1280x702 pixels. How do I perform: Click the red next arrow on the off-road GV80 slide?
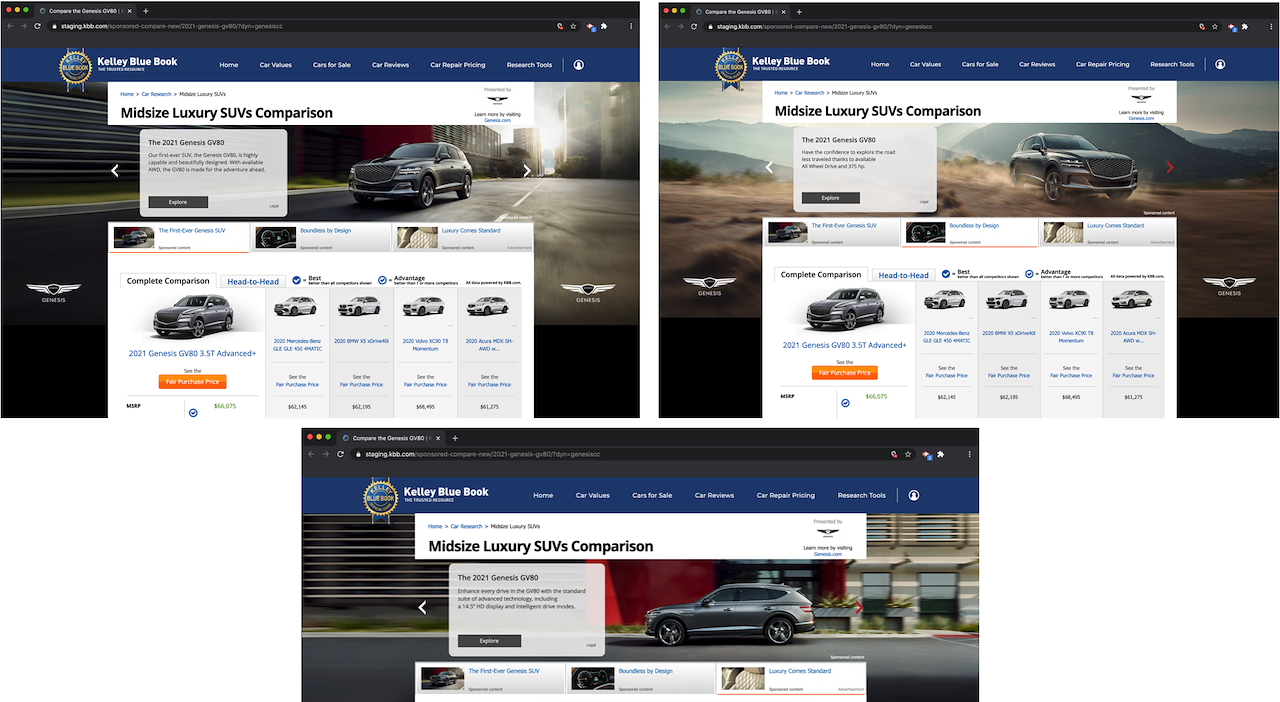[x=1170, y=167]
